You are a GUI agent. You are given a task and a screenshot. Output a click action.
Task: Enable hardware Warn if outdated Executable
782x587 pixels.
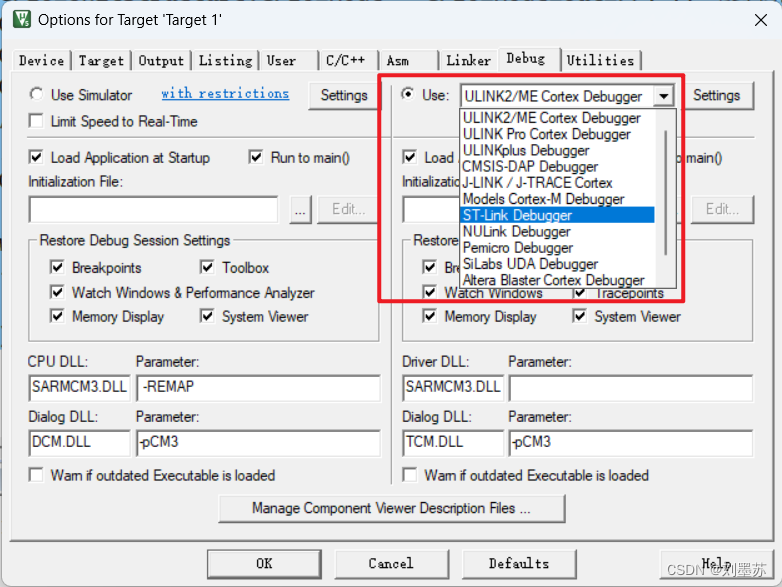pyautogui.click(x=409, y=475)
